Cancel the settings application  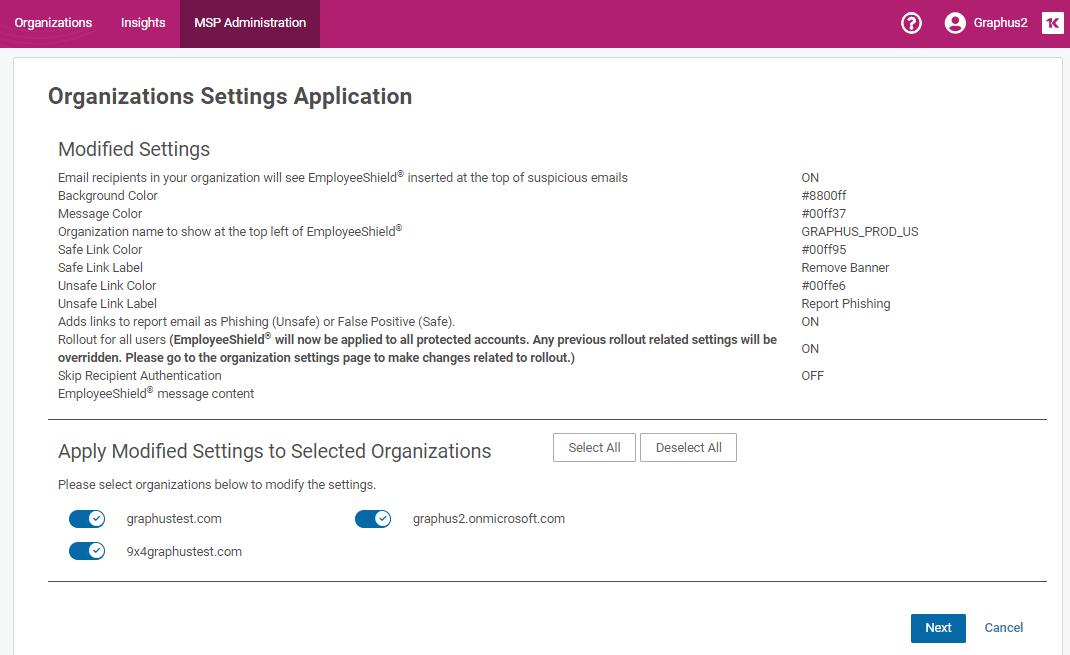coord(1003,628)
